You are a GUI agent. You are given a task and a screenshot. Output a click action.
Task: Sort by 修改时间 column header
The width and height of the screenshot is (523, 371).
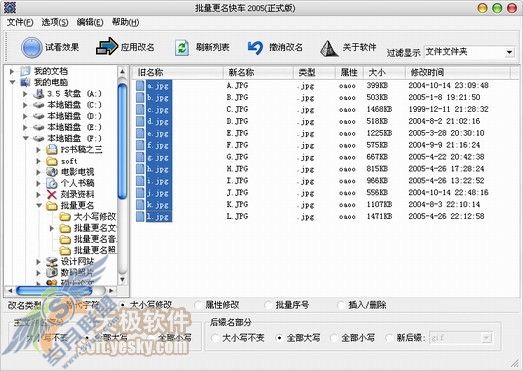point(458,72)
